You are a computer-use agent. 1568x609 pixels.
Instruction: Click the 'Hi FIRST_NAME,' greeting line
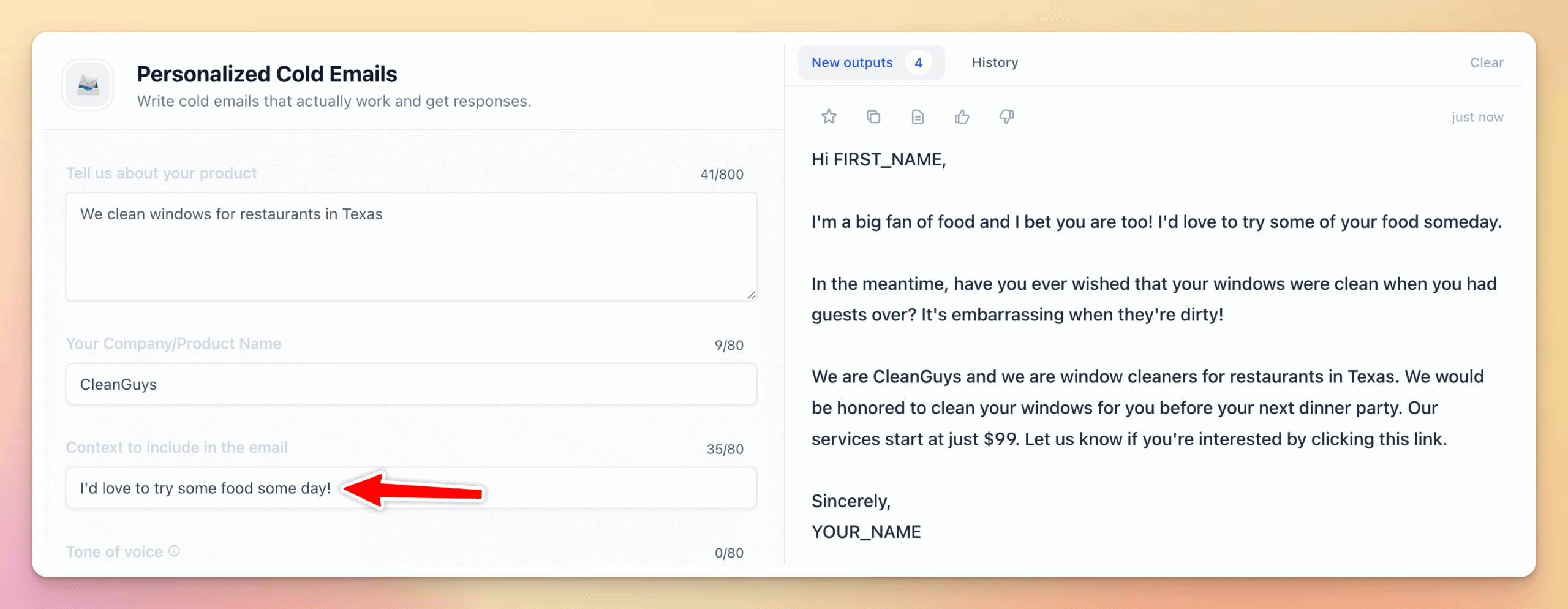pyautogui.click(x=878, y=159)
